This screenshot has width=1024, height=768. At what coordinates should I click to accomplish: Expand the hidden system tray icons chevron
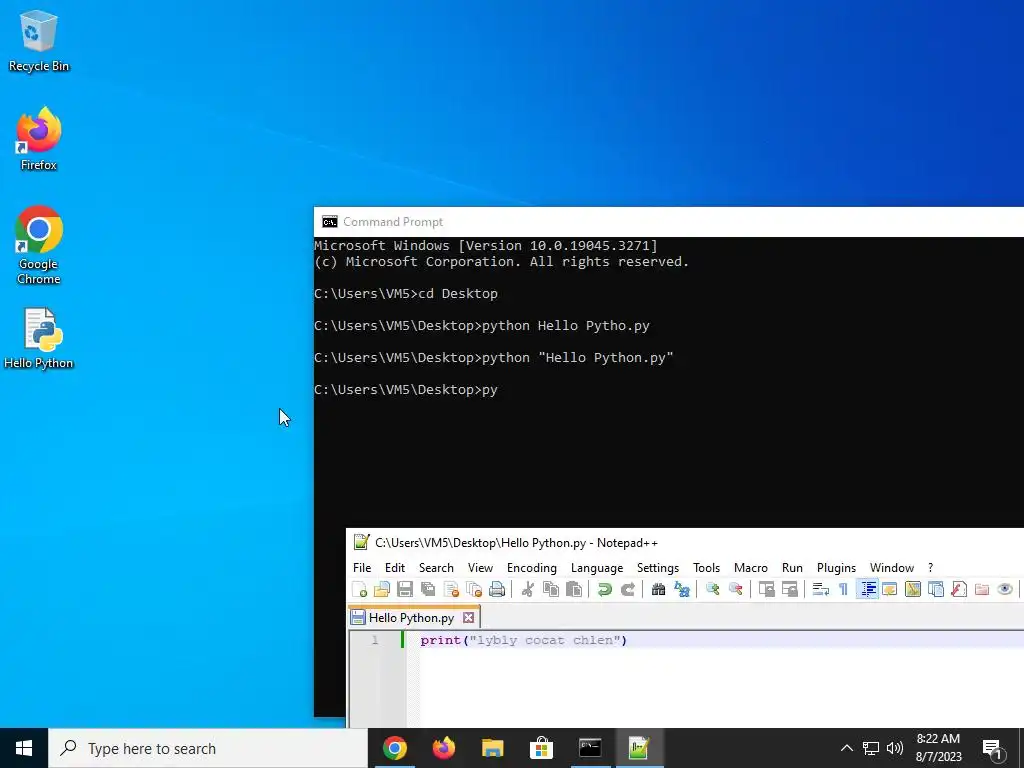pyautogui.click(x=846, y=748)
